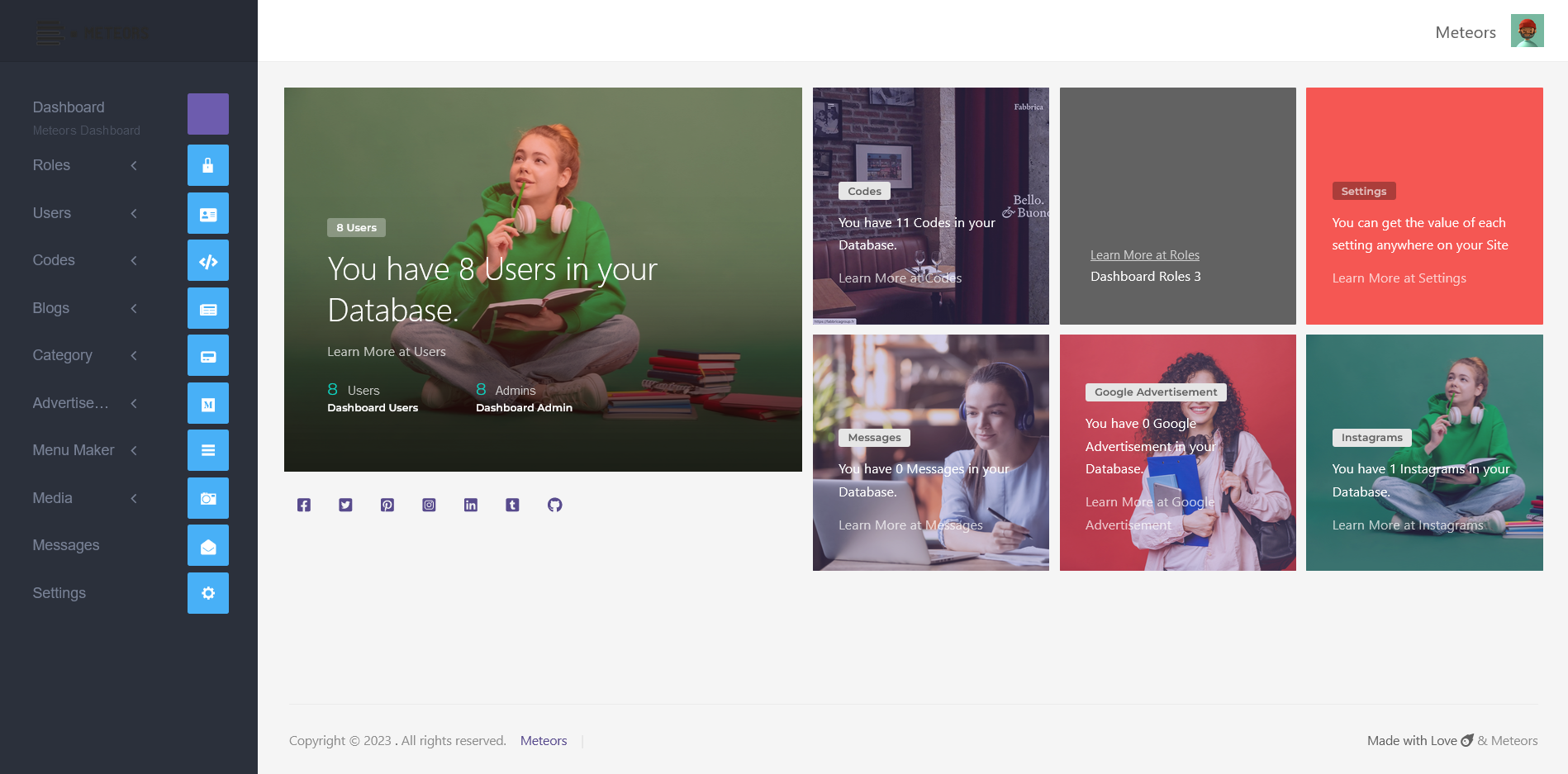
Task: Follow 'Learn More at Google Advertisement' link
Action: pyautogui.click(x=1150, y=514)
